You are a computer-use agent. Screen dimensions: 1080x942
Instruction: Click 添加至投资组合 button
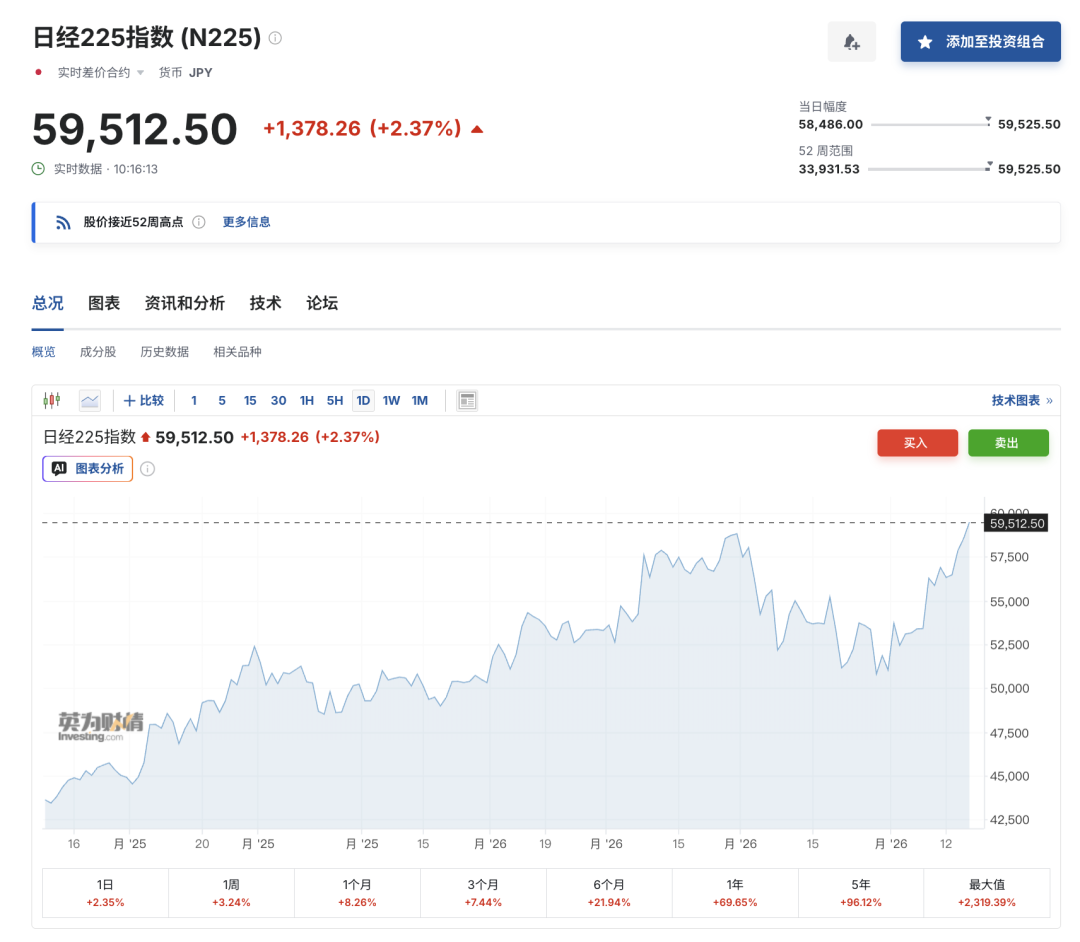[980, 42]
